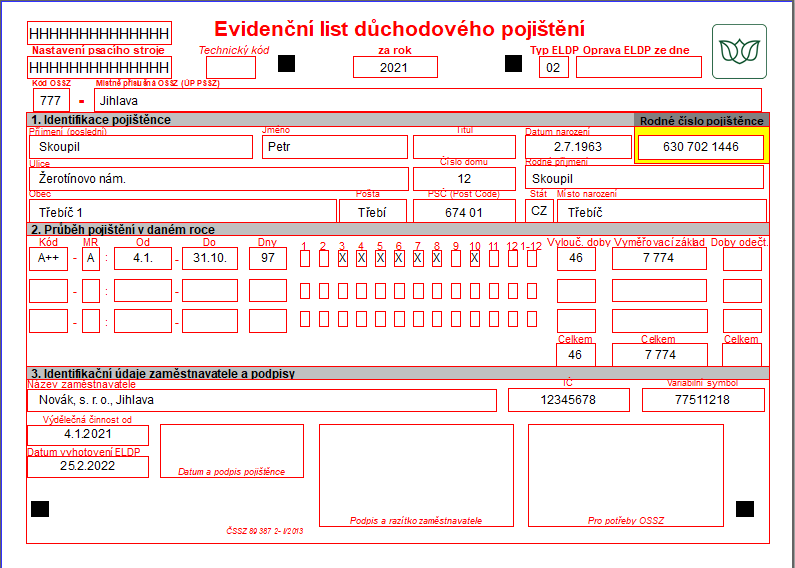Image resolution: width=795 pixels, height=568 pixels.
Task: Select the Kód OSSZ field with 777
Action: pos(51,100)
